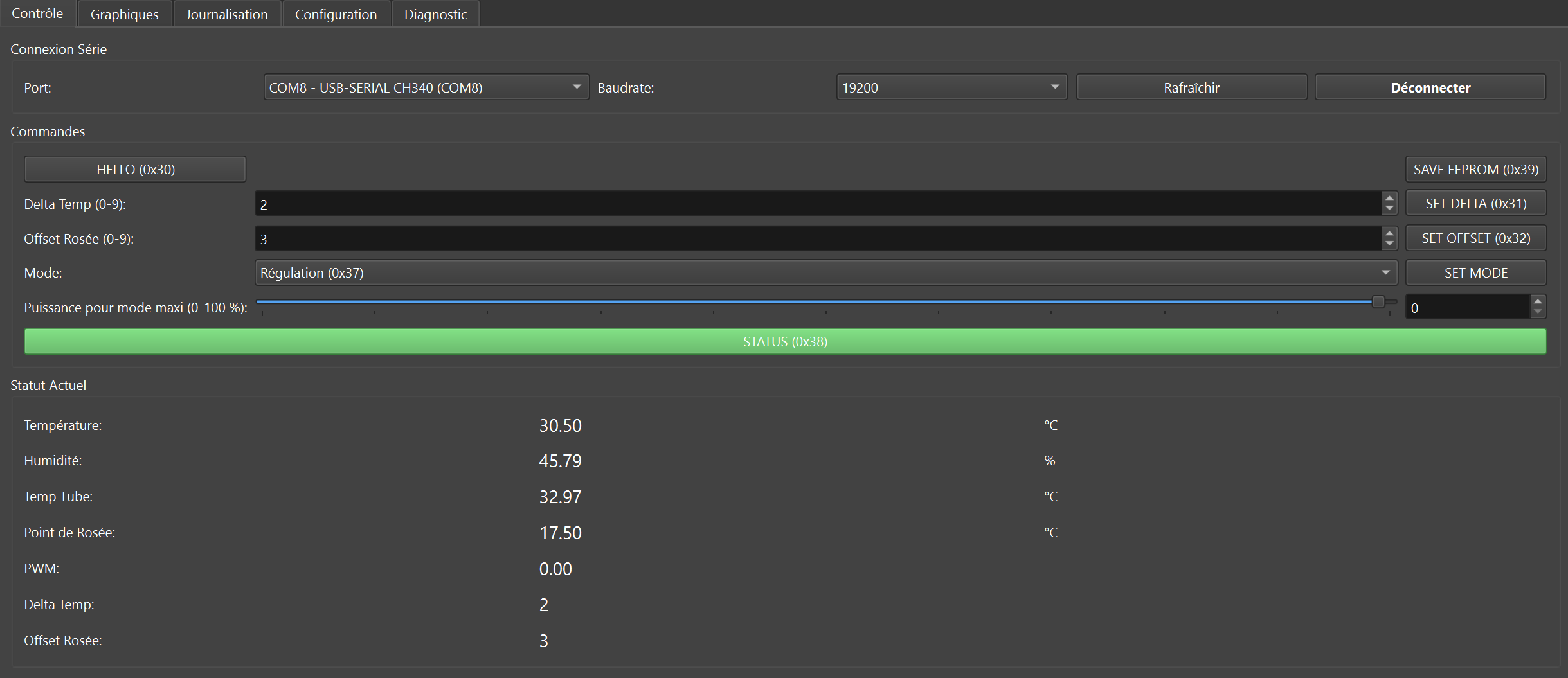Increase Offset Rosée with up arrow
The width and height of the screenshot is (1568, 678).
(1389, 233)
